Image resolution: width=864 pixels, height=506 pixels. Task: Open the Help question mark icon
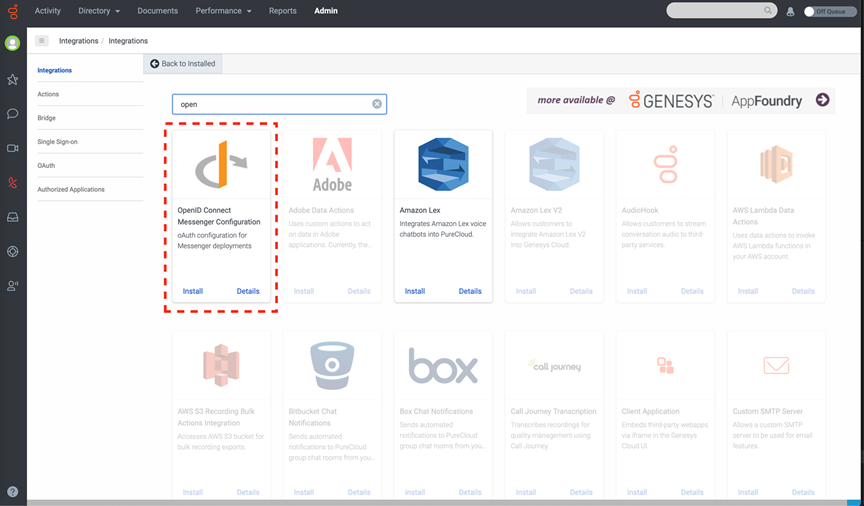pos(13,492)
